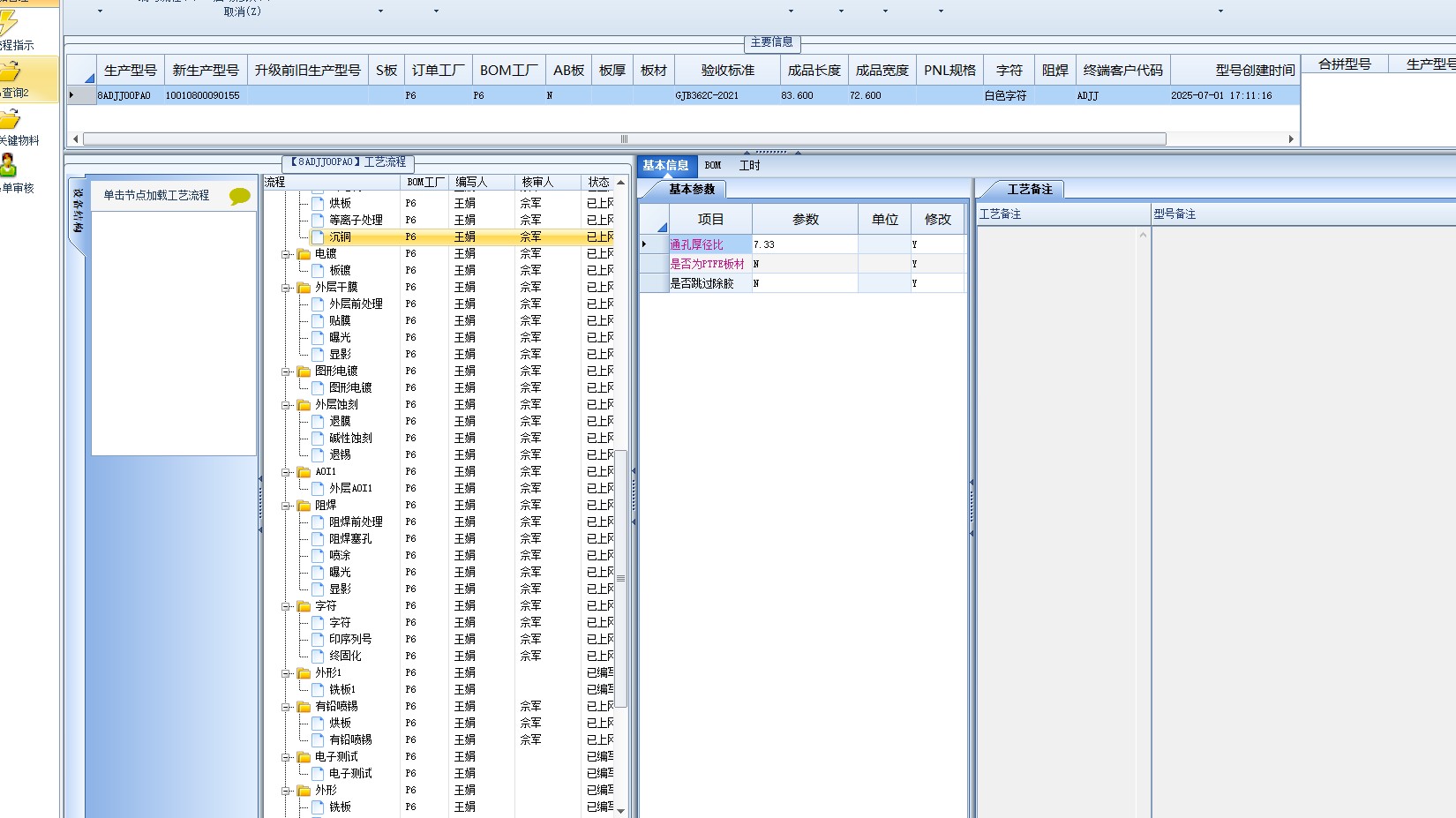Screen dimensions: 1456x818
Task: Switch to the 基本信息 tab
Action: (x=666, y=166)
